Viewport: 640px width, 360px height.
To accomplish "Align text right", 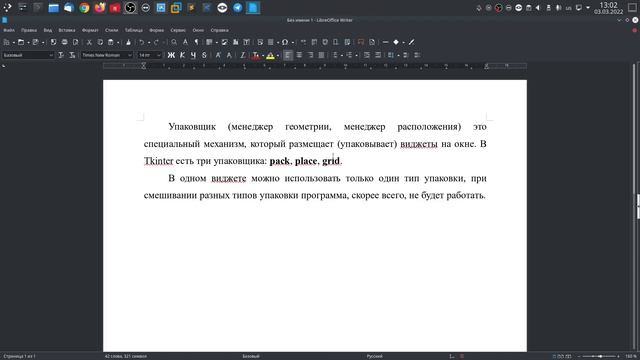I will tap(310, 55).
